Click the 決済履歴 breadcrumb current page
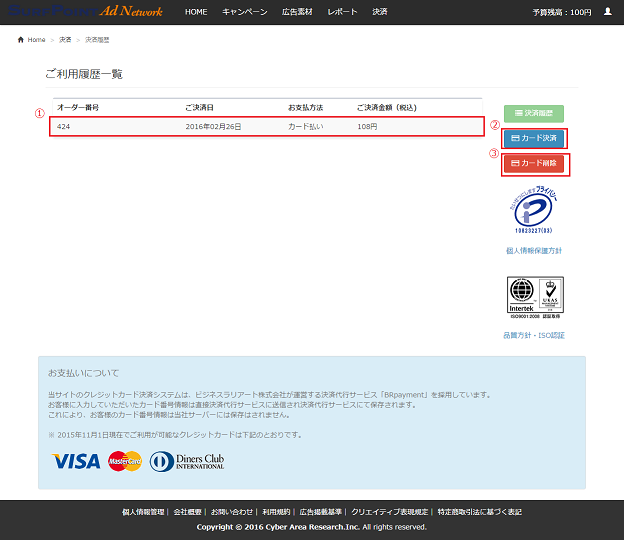The height and width of the screenshot is (540, 624). click(x=97, y=40)
